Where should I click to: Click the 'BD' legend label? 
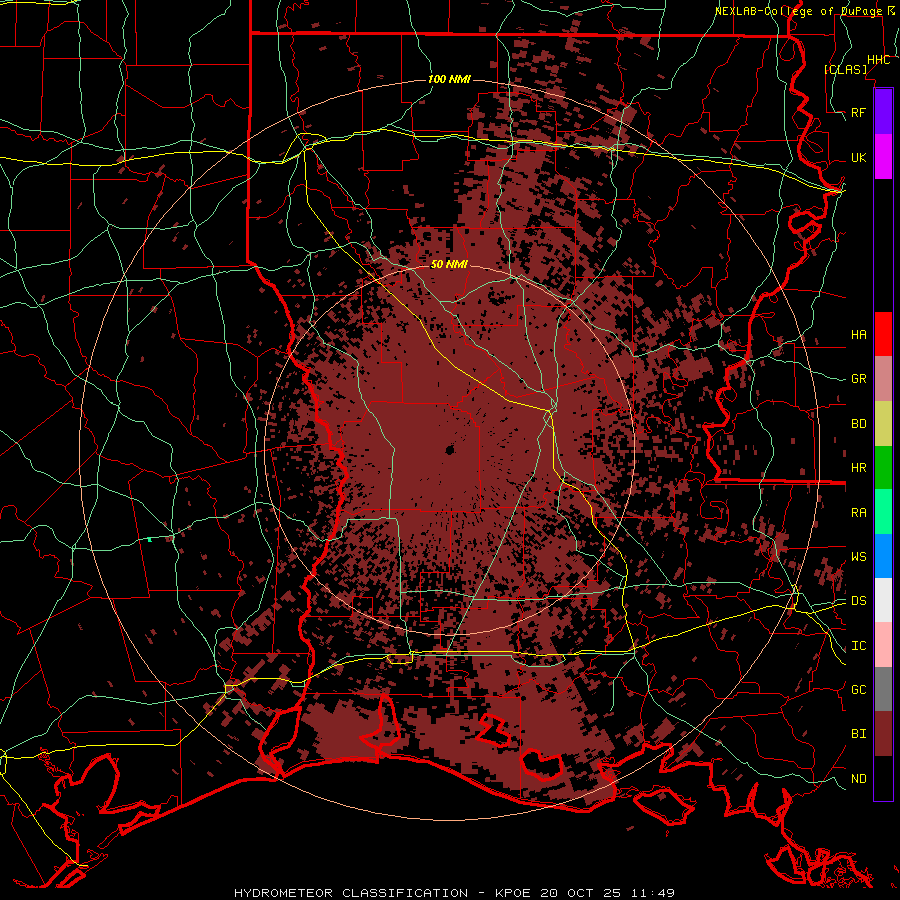tap(858, 424)
